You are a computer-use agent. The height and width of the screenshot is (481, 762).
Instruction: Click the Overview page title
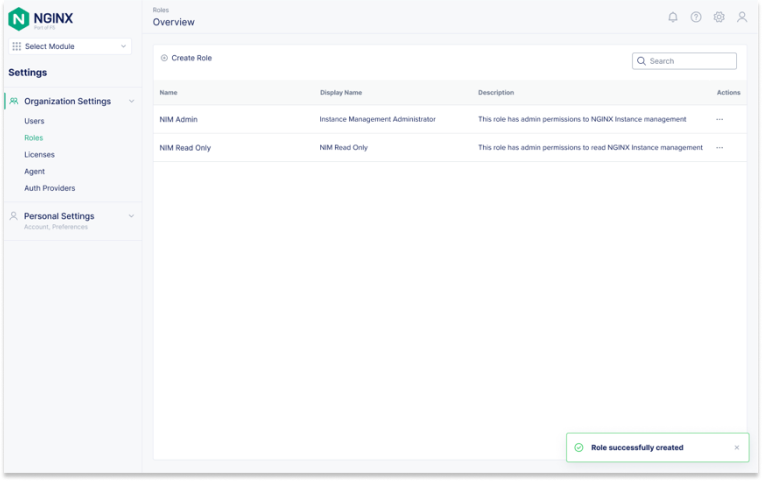coord(173,22)
